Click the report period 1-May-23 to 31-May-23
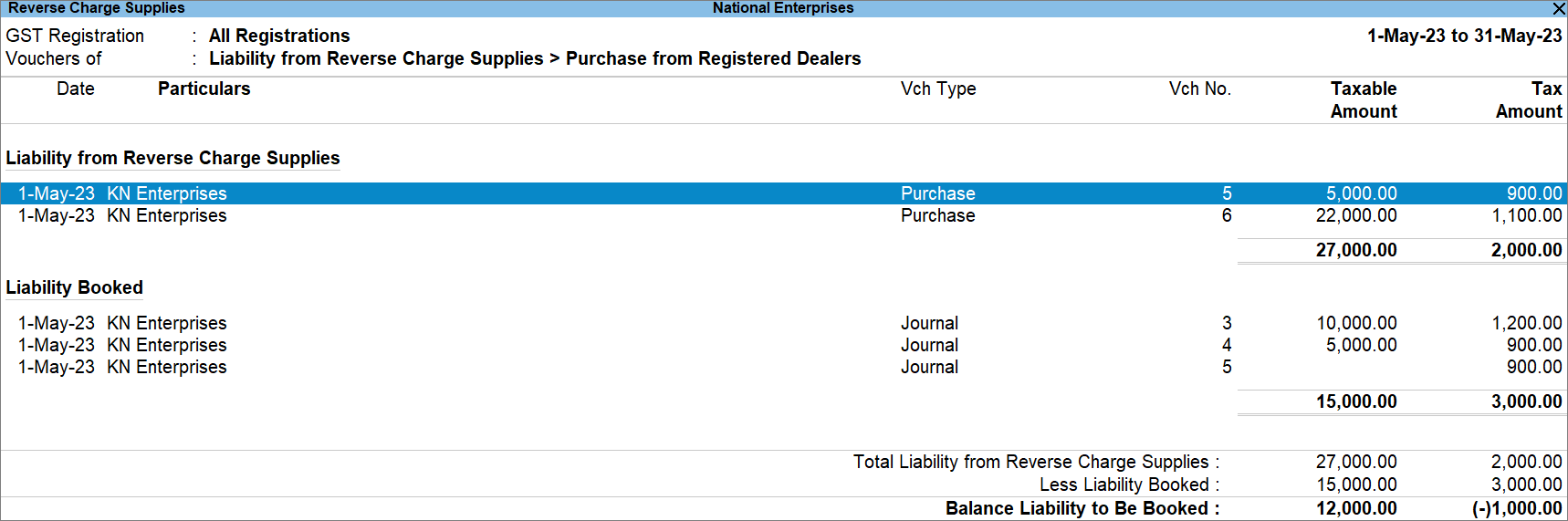This screenshot has width=1568, height=521. click(x=1464, y=36)
